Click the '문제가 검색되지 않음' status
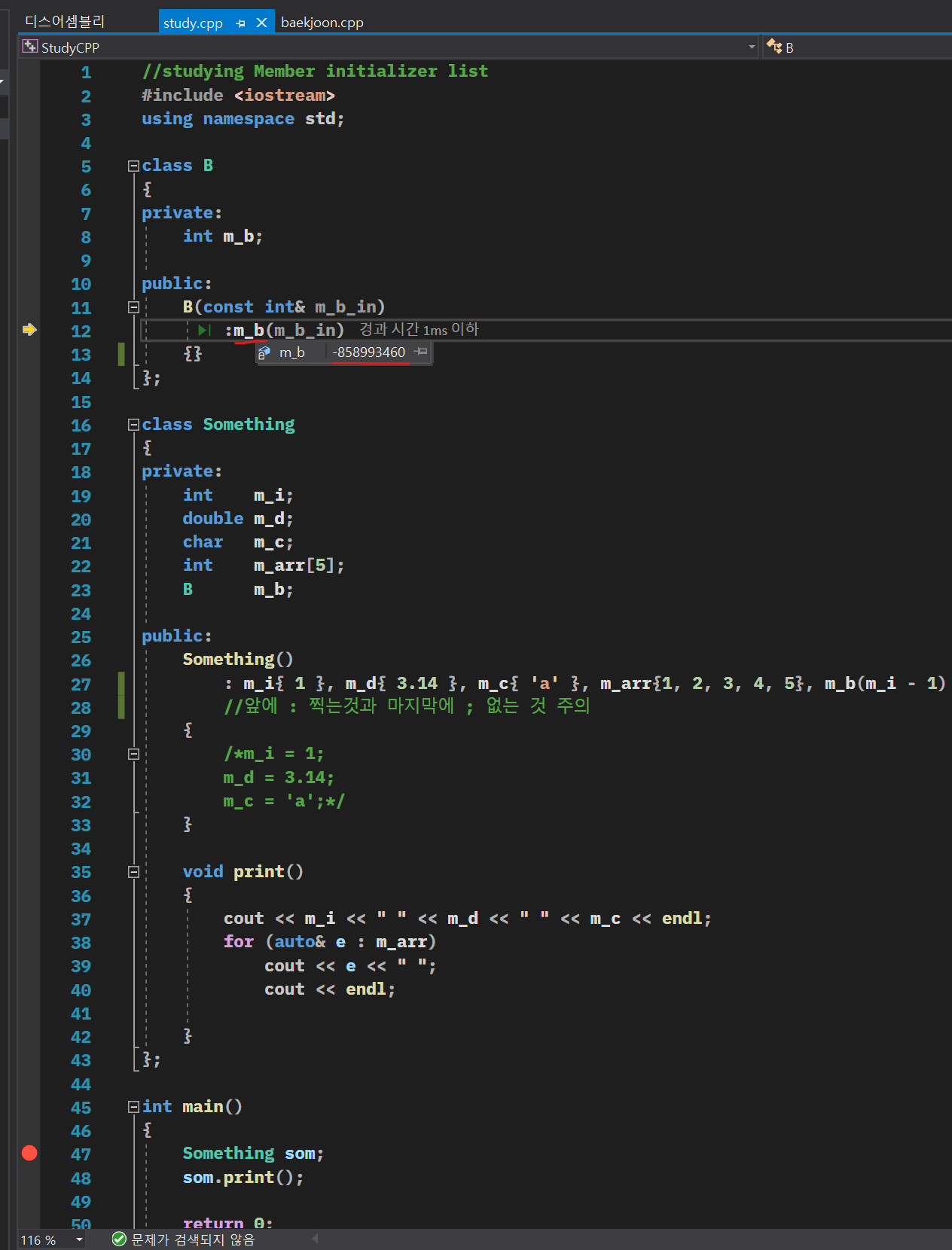 point(194,1239)
